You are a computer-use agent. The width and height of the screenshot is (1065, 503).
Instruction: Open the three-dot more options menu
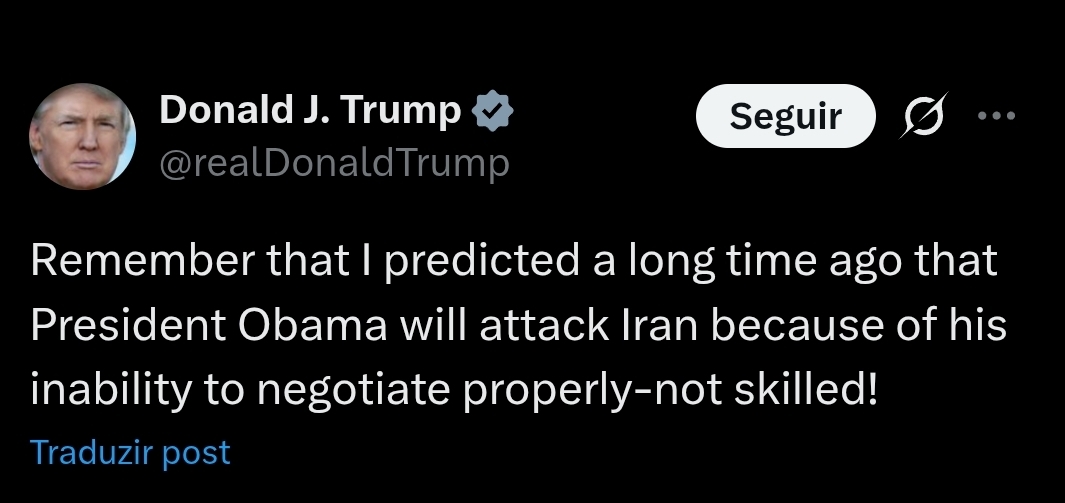[x=995, y=116]
